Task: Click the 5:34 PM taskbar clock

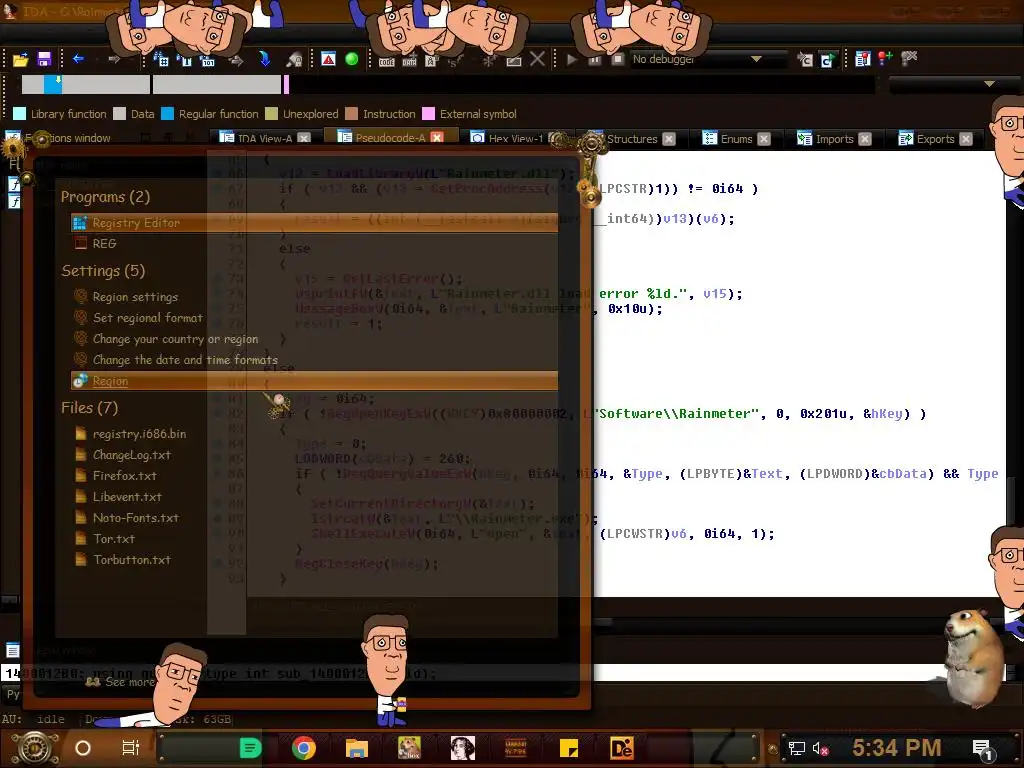Action: (896, 748)
